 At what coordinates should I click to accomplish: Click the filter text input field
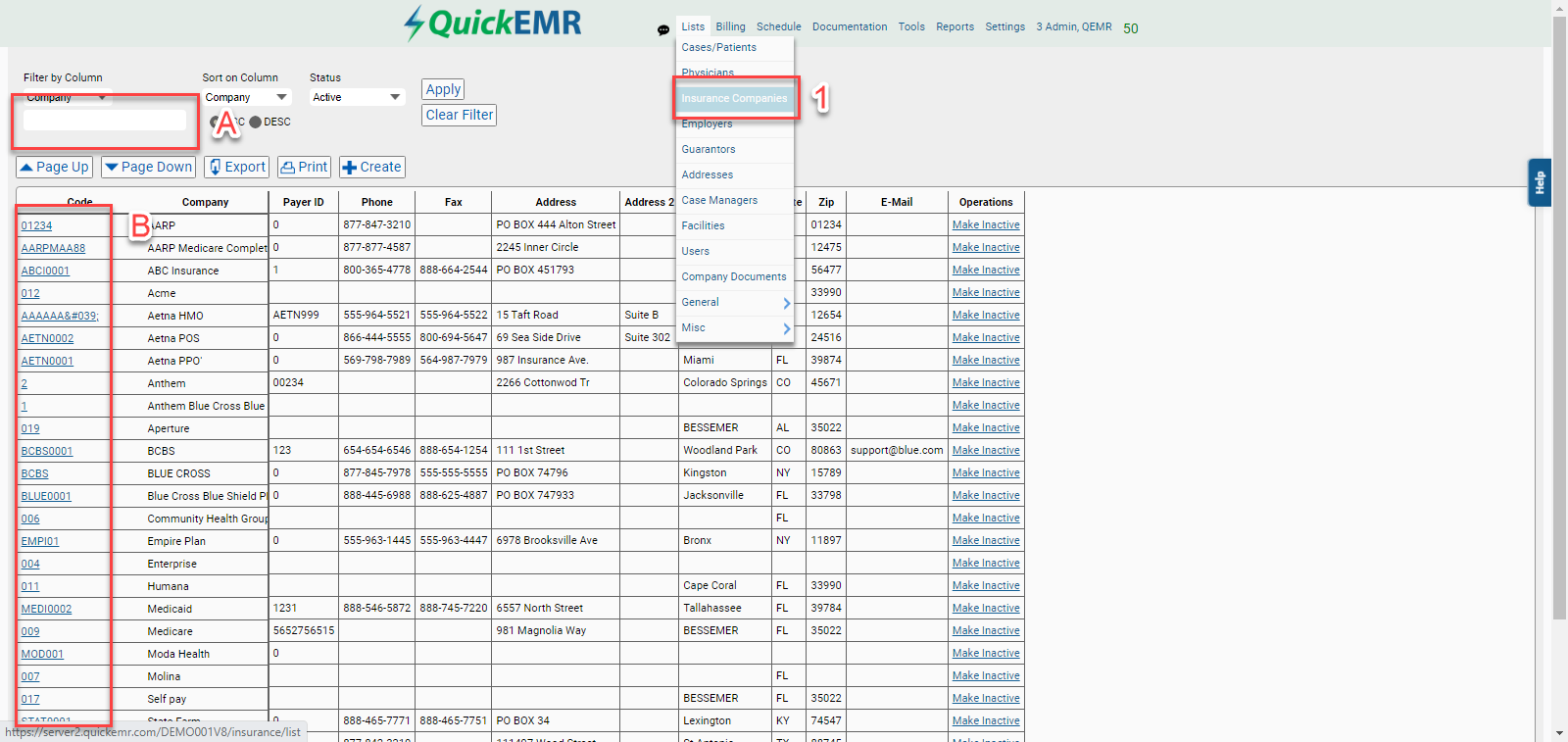[x=105, y=121]
